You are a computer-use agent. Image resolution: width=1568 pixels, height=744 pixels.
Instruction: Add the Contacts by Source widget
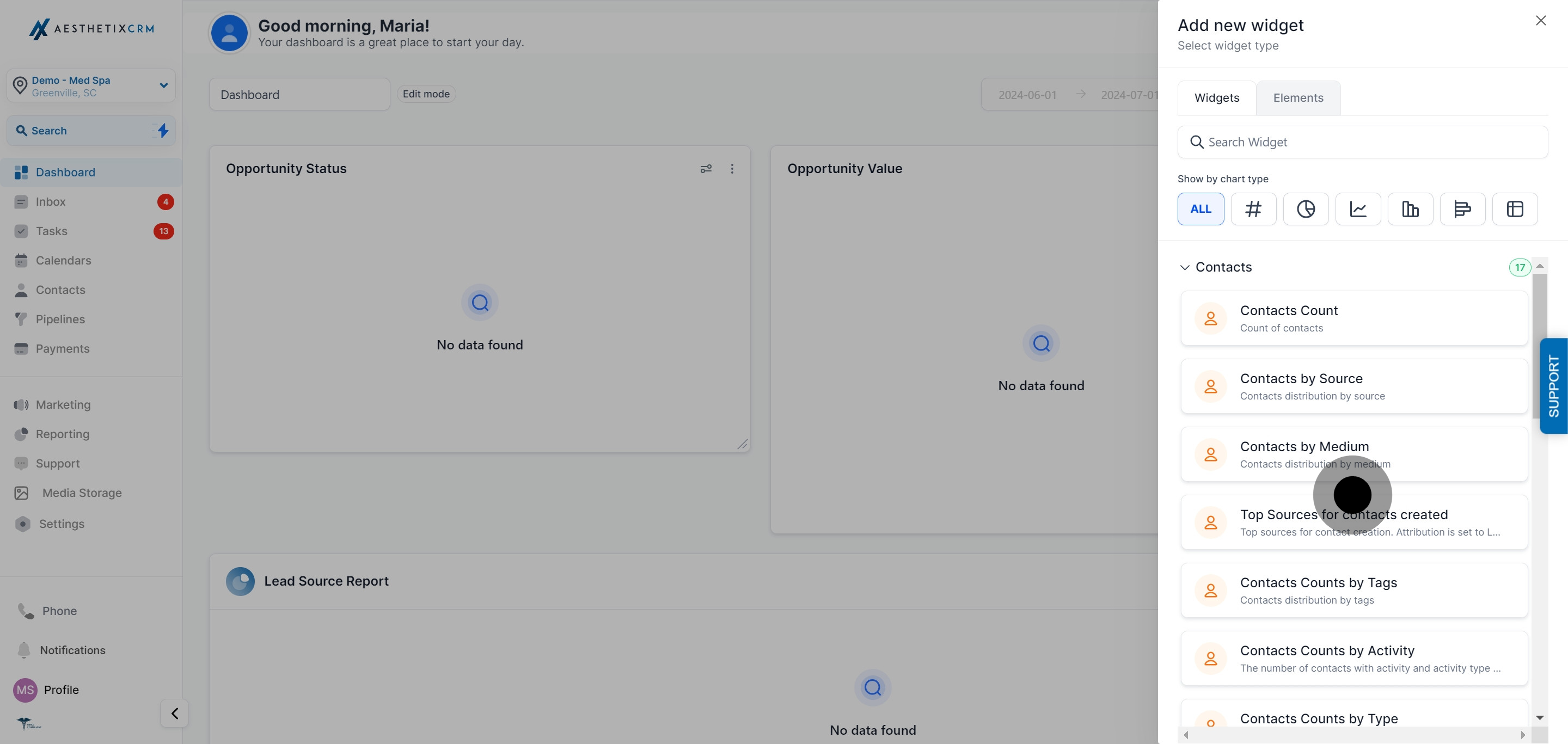(x=1353, y=386)
